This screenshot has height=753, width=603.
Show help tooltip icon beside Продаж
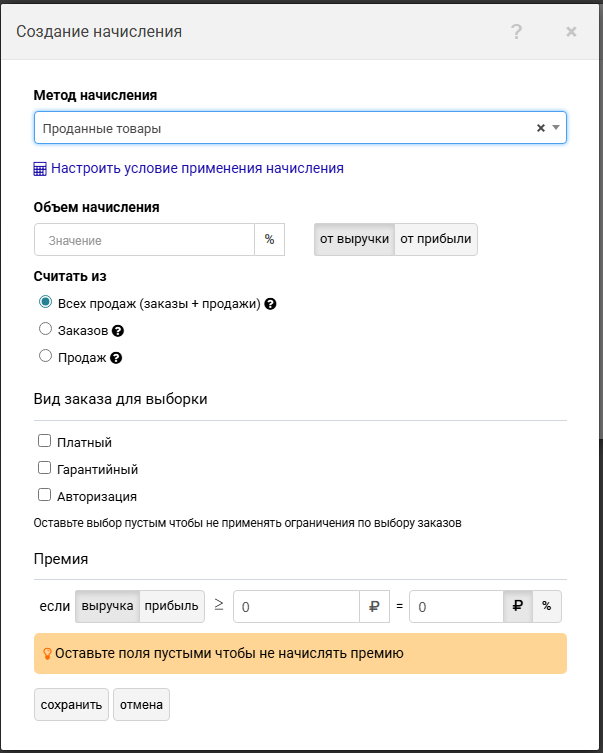click(116, 358)
